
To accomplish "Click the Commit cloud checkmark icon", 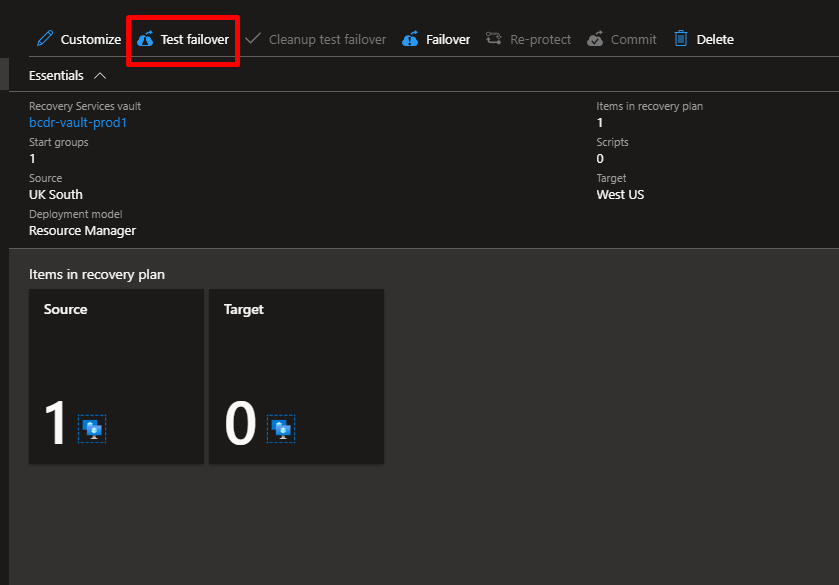I will click(595, 39).
